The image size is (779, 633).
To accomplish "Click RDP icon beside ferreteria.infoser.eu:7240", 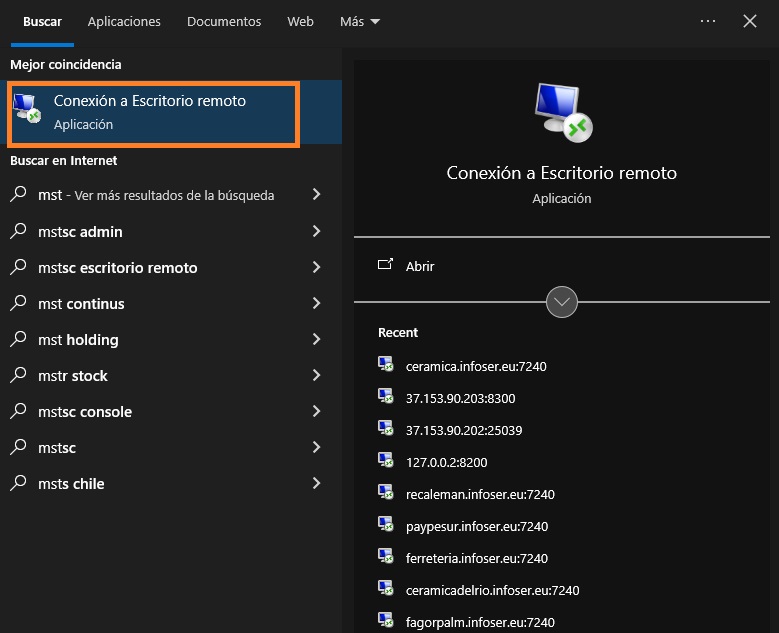I will pos(386,556).
